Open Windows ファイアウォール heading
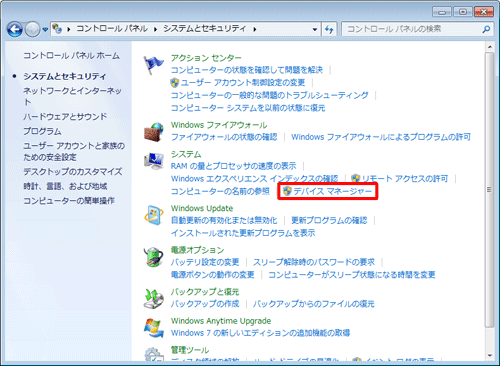The image size is (500, 366). click(x=219, y=125)
